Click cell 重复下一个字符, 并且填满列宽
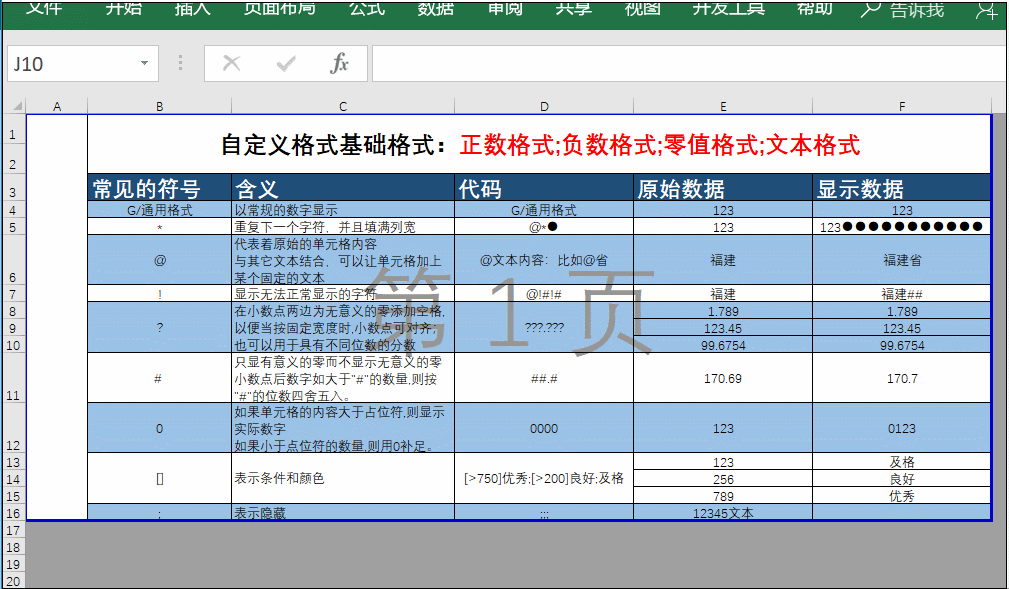Viewport: 1009px width, 589px height. pos(343,227)
